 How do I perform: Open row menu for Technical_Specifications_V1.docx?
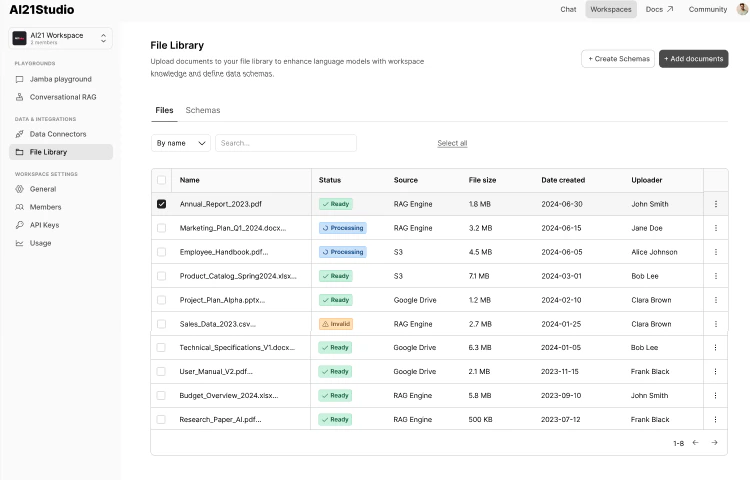[715, 348]
